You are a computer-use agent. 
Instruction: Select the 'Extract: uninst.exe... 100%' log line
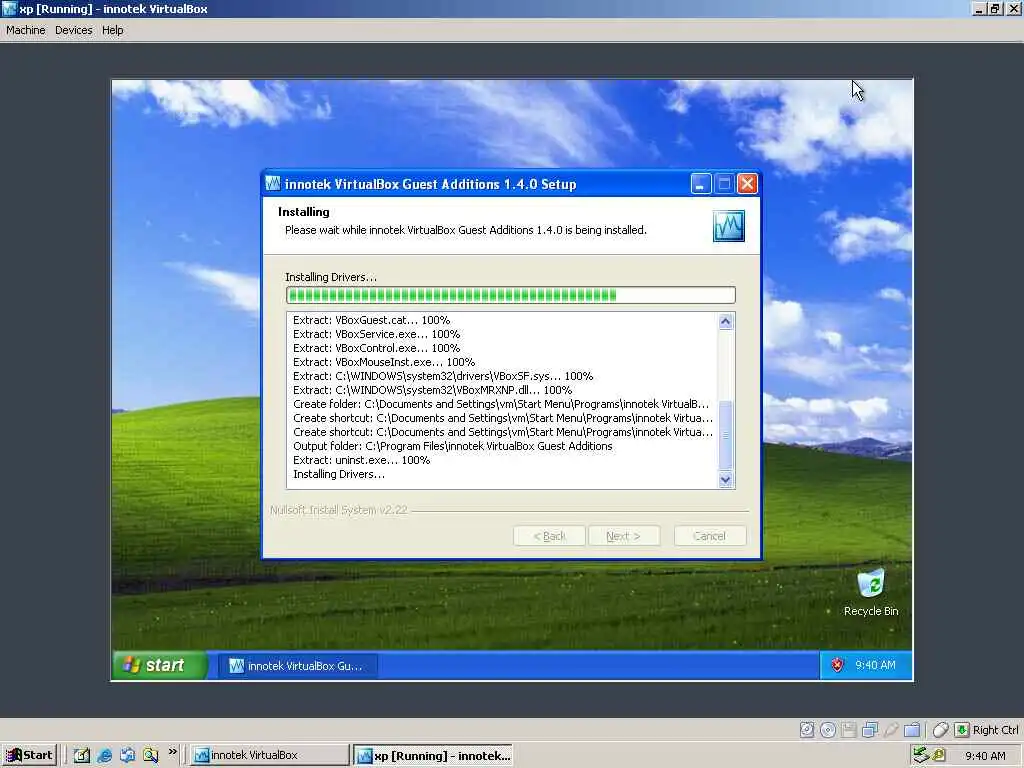[361, 460]
